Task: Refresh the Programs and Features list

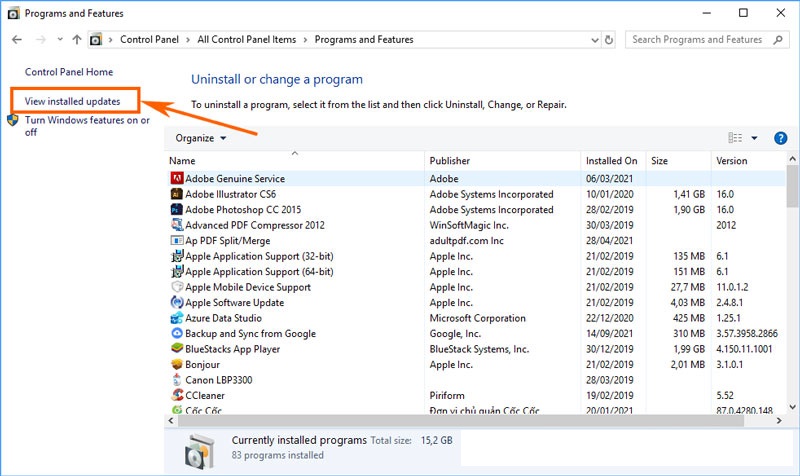Action: [x=609, y=40]
